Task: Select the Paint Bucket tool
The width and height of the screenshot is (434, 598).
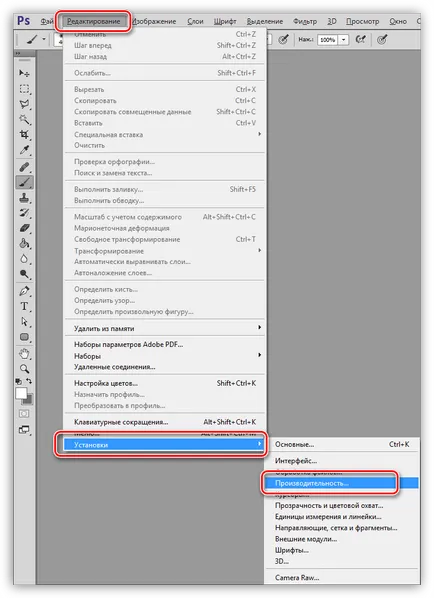Action: click(24, 244)
